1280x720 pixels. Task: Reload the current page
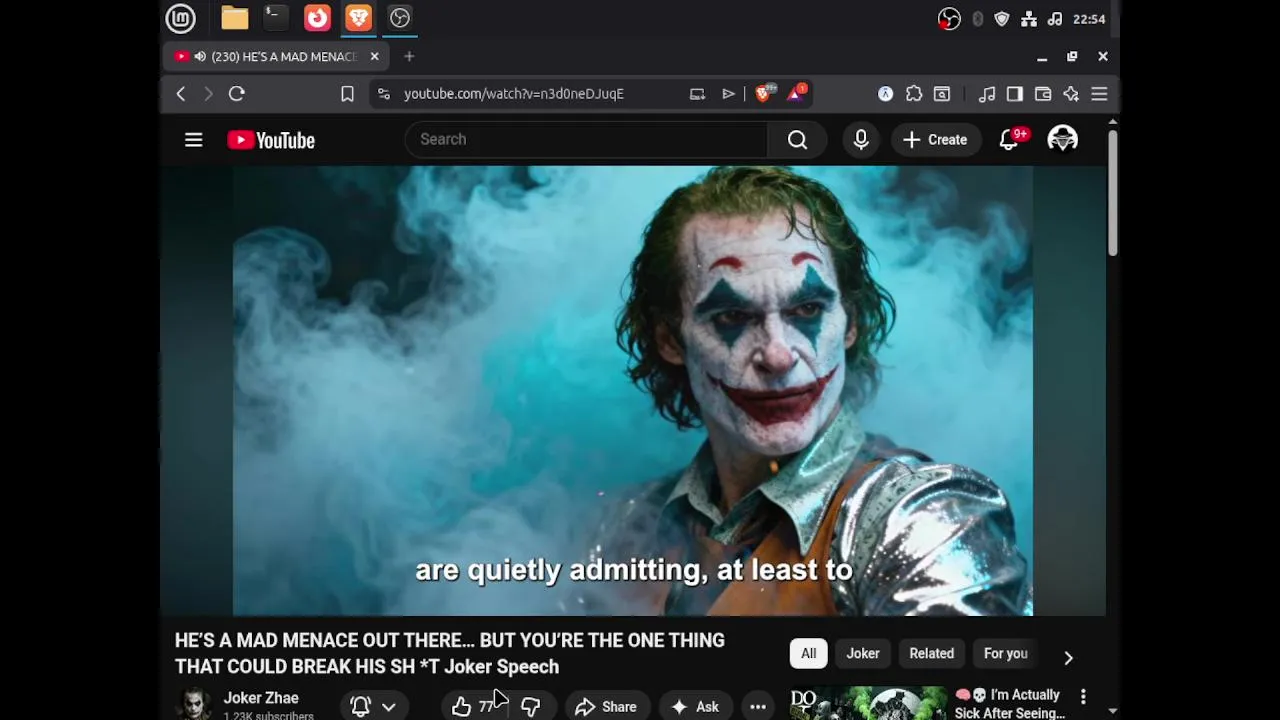(237, 94)
